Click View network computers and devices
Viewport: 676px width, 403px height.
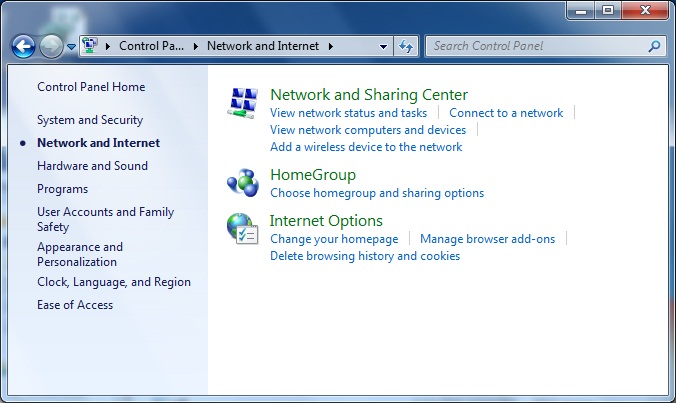(x=368, y=130)
